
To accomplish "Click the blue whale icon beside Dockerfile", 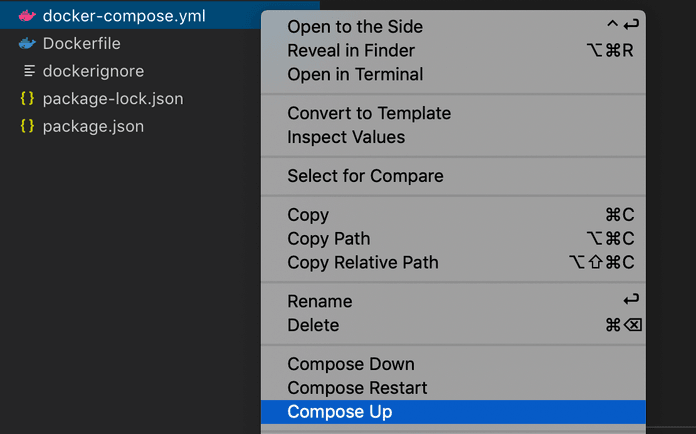I will pos(27,44).
